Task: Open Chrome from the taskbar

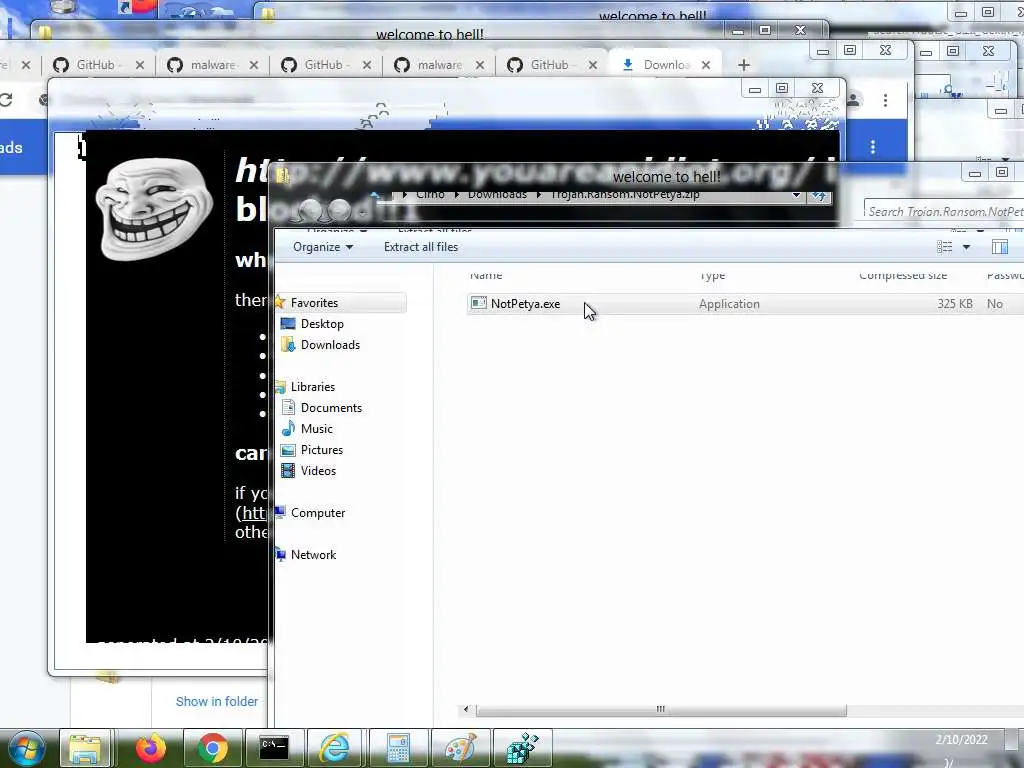Action: [x=212, y=748]
